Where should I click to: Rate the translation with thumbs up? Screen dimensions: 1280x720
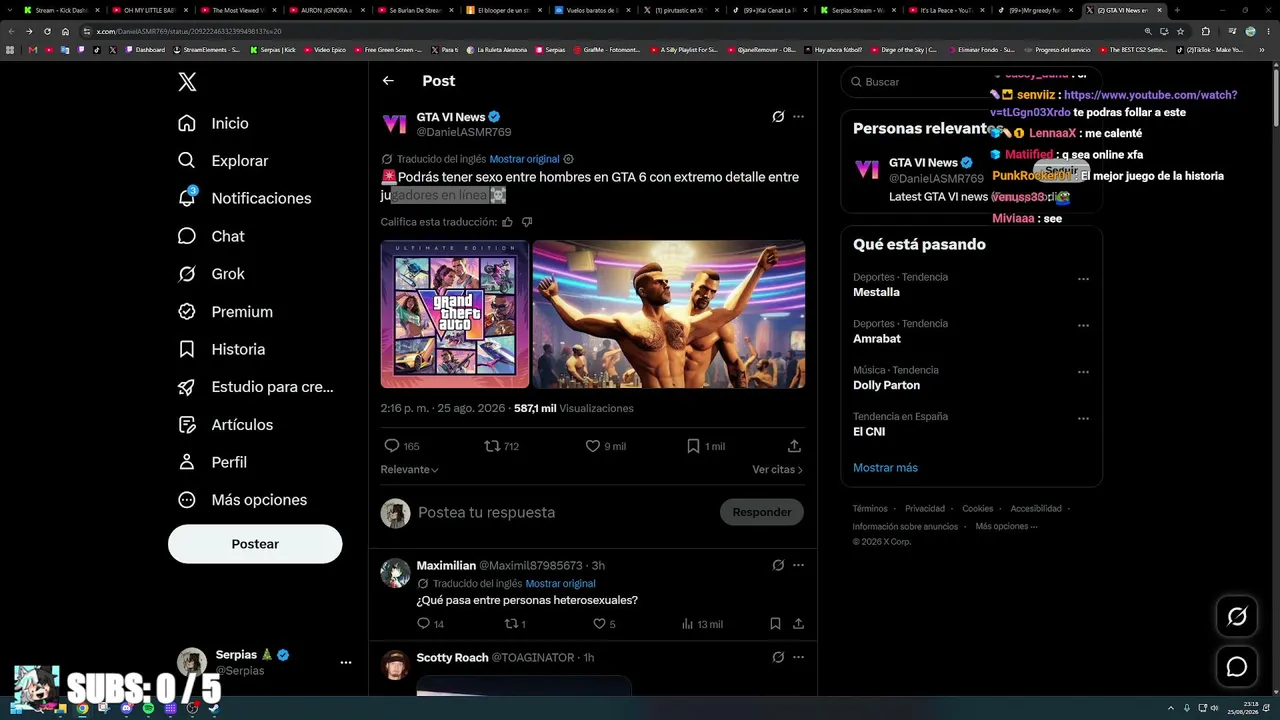[507, 222]
